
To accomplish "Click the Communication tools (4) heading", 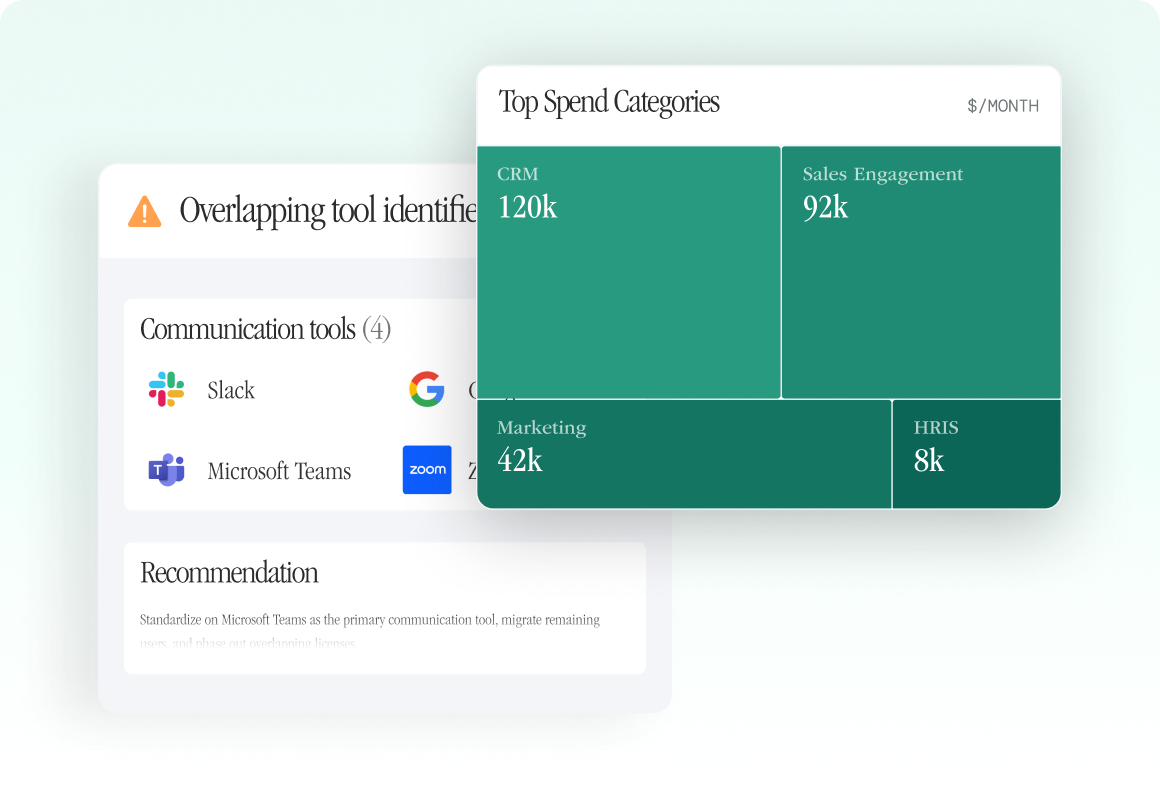I will pos(266,329).
